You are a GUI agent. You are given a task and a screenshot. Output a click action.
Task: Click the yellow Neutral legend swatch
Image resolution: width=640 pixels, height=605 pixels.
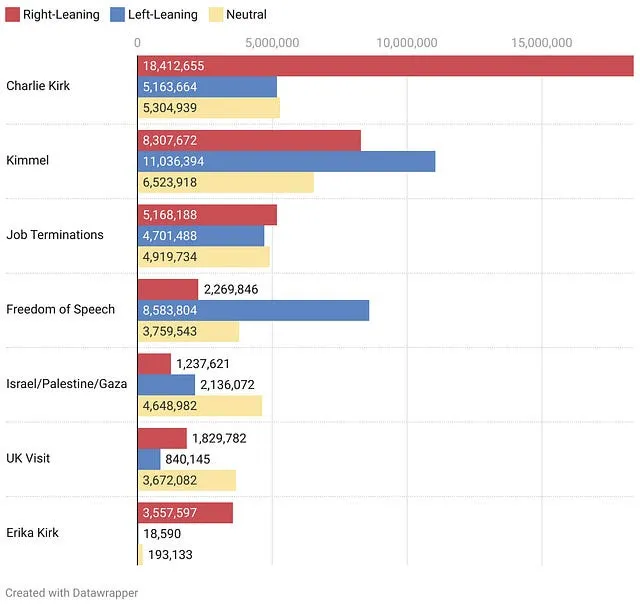215,15
